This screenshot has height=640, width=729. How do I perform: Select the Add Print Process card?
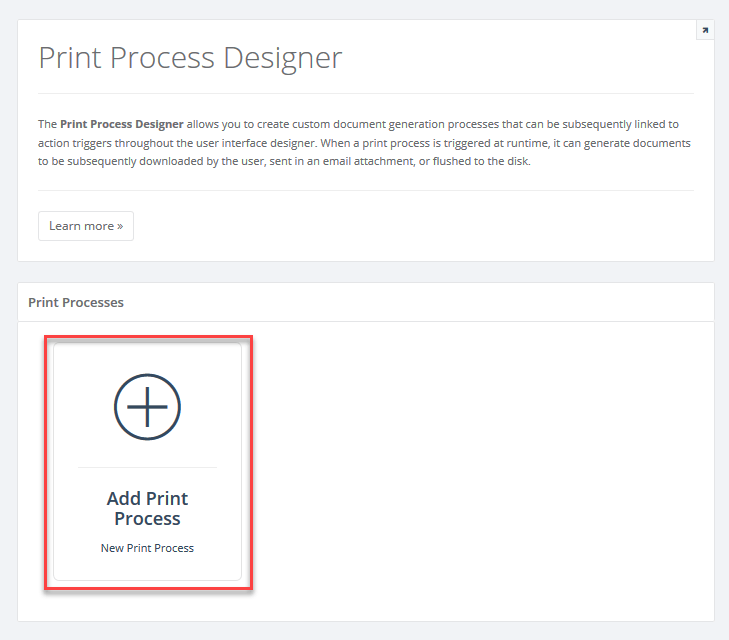coord(147,462)
